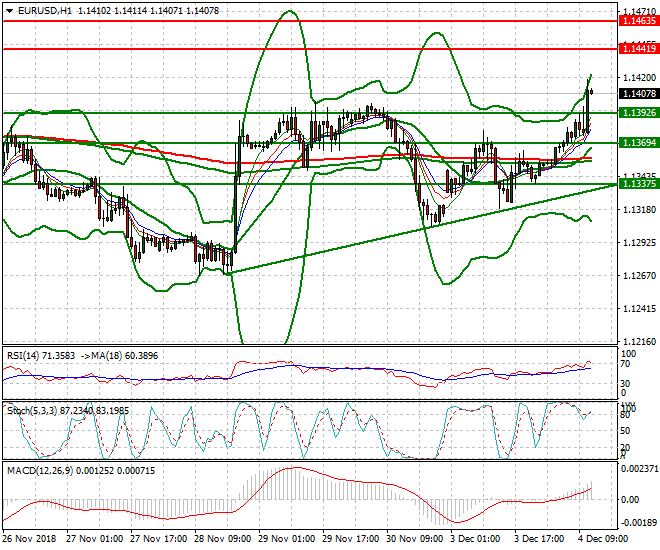660x550 pixels.
Task: Select the green 1.13926 level label
Action: point(639,113)
